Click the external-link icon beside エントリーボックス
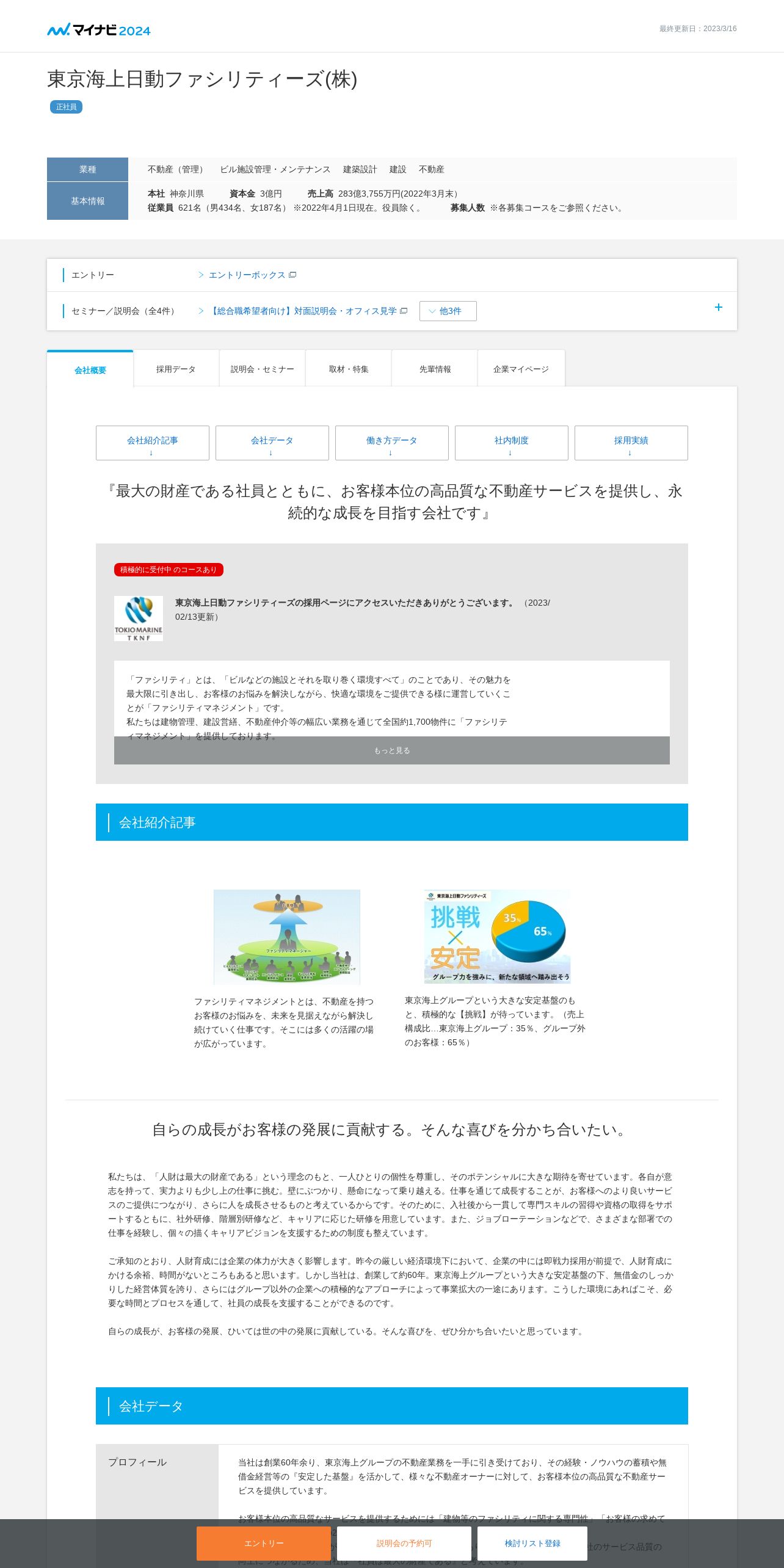 click(x=292, y=275)
